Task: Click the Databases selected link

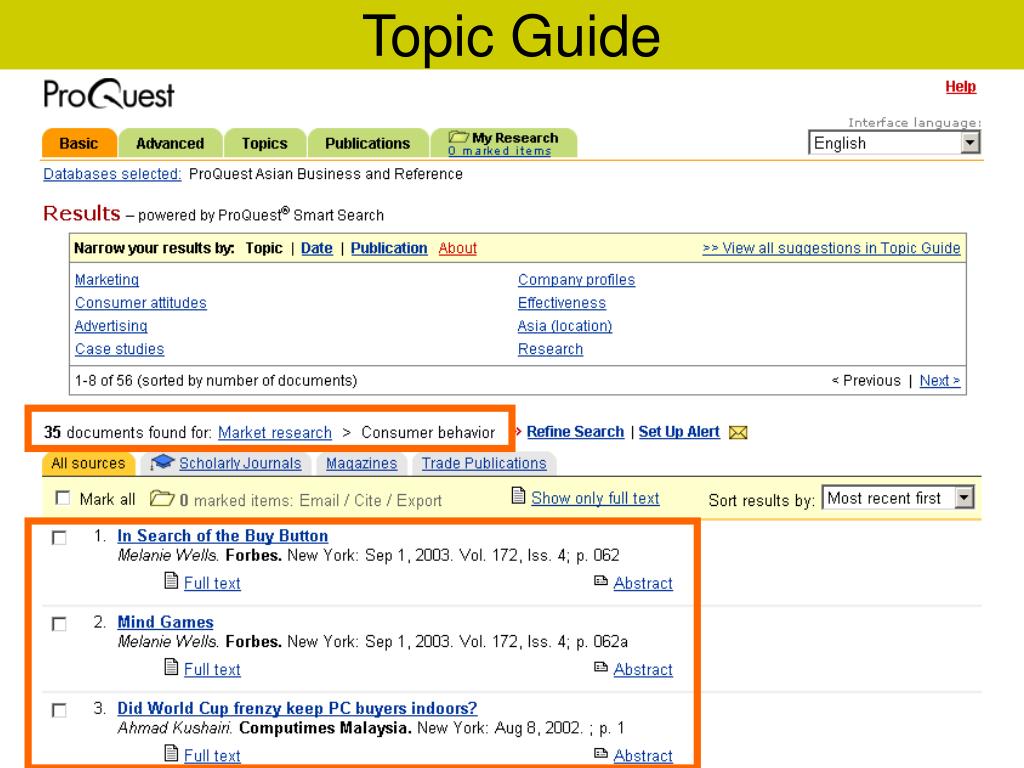Action: tap(112, 174)
